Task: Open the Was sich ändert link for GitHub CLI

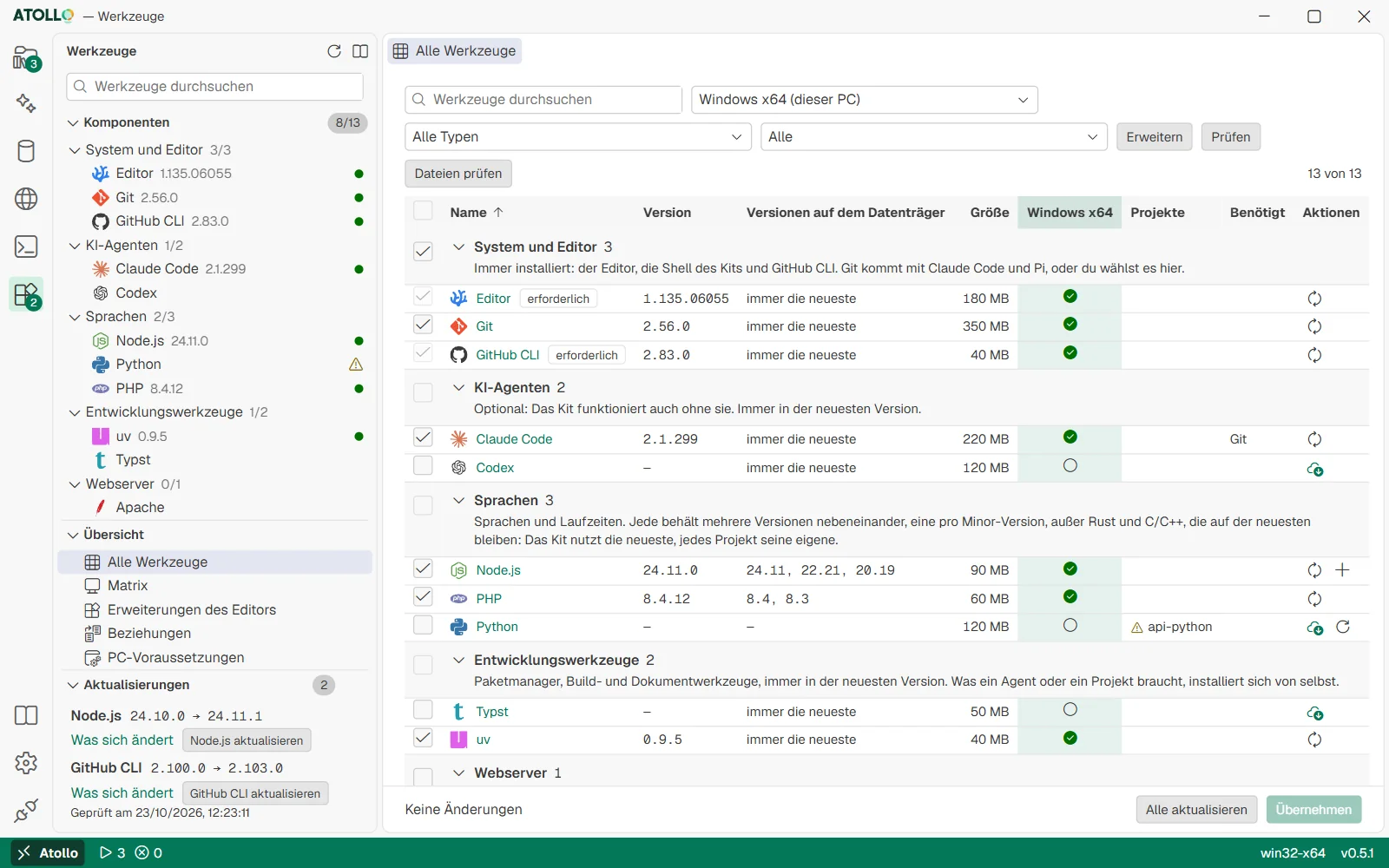Action: click(122, 793)
